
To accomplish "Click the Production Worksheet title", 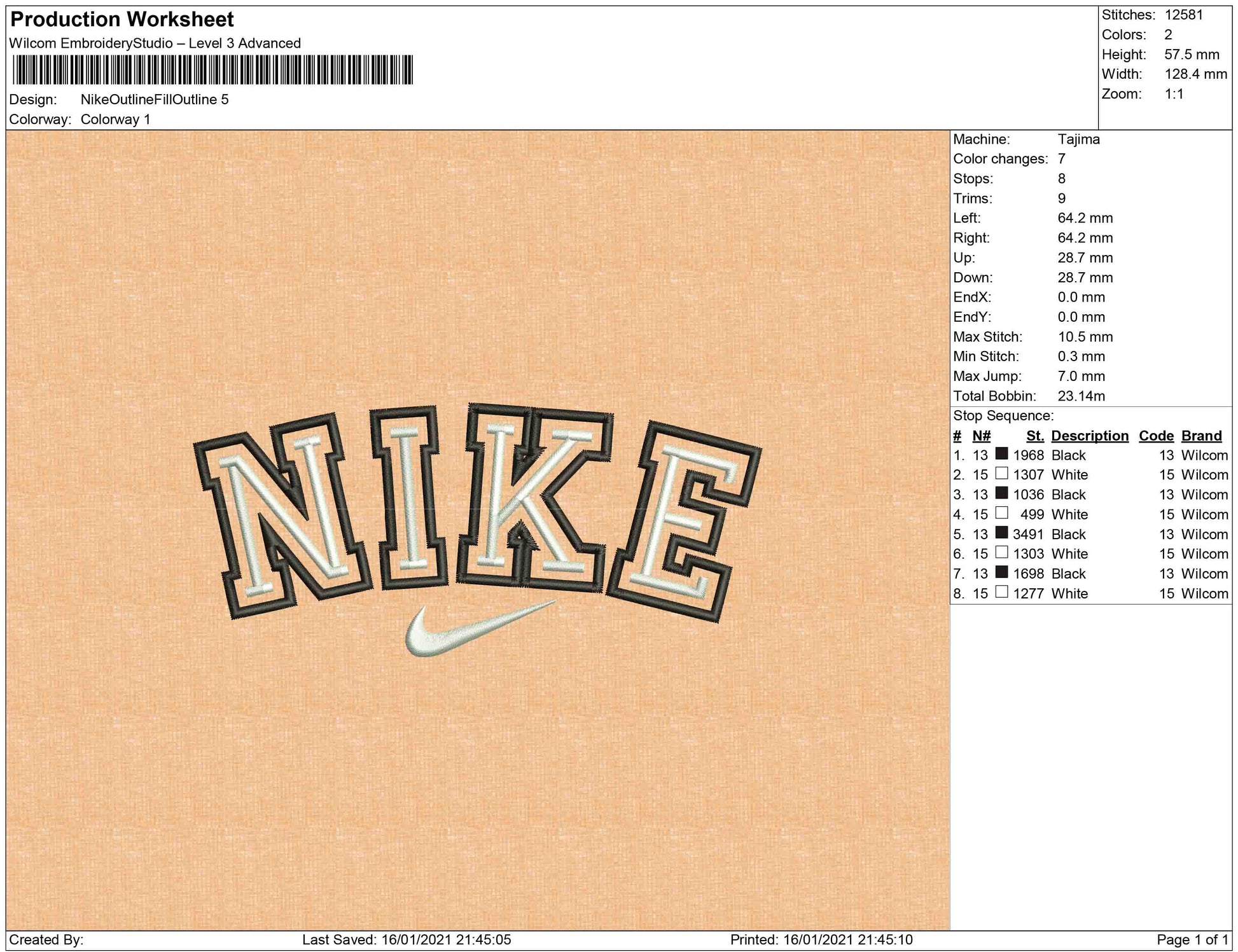I will click(x=122, y=20).
